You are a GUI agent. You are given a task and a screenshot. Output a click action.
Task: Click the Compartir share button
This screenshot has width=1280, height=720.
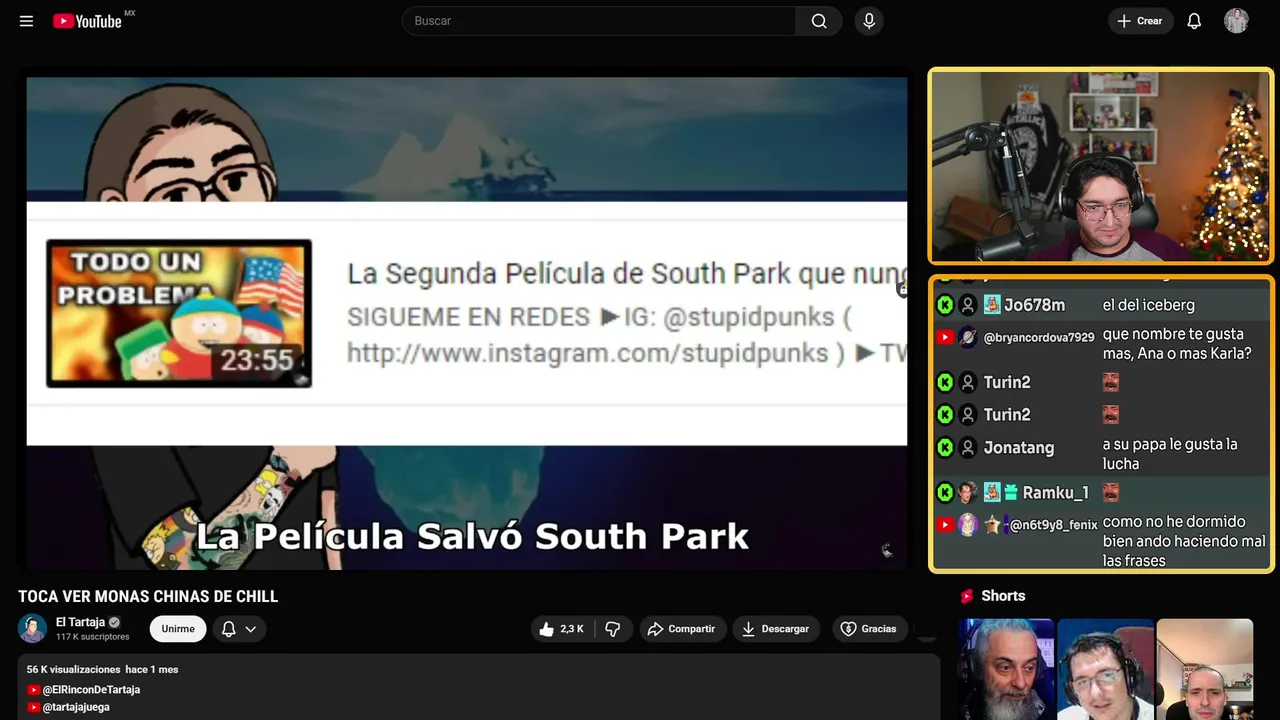(682, 629)
